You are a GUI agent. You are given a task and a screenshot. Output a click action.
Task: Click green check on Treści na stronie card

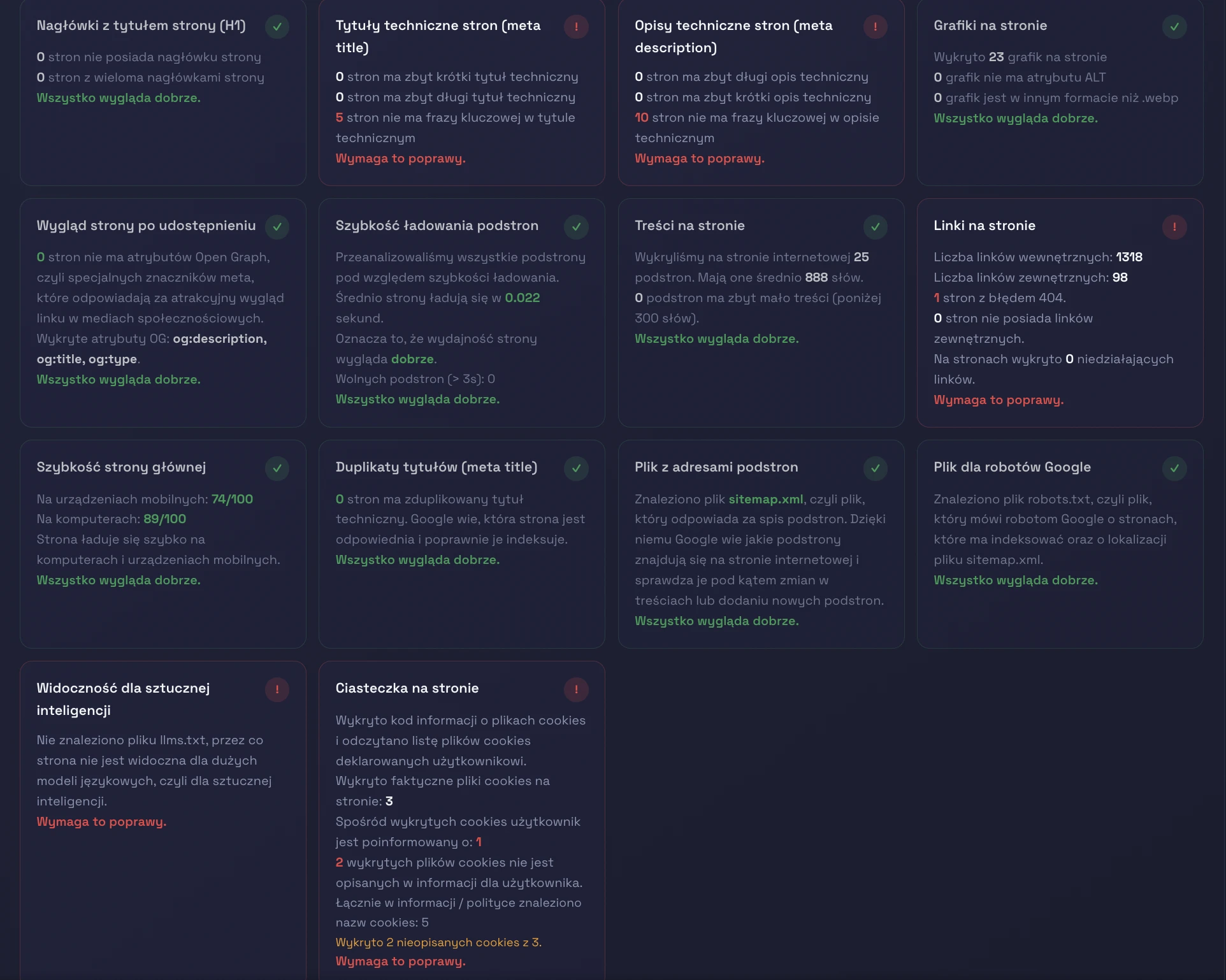[x=875, y=227]
